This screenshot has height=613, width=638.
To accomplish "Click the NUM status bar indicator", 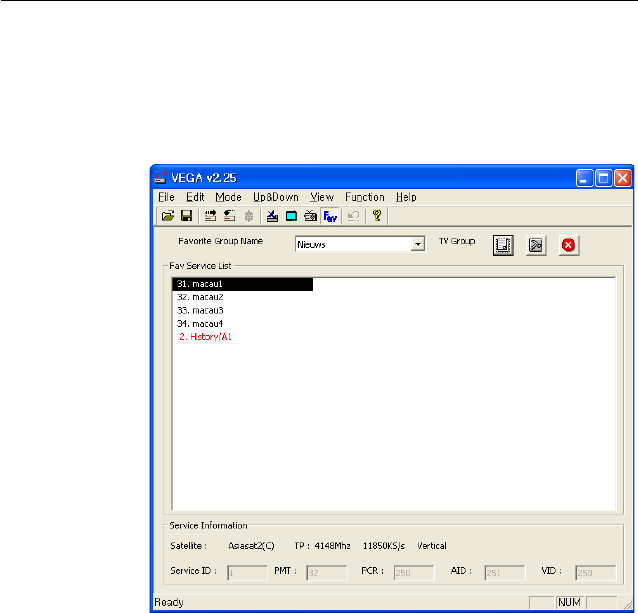I will coord(569,602).
